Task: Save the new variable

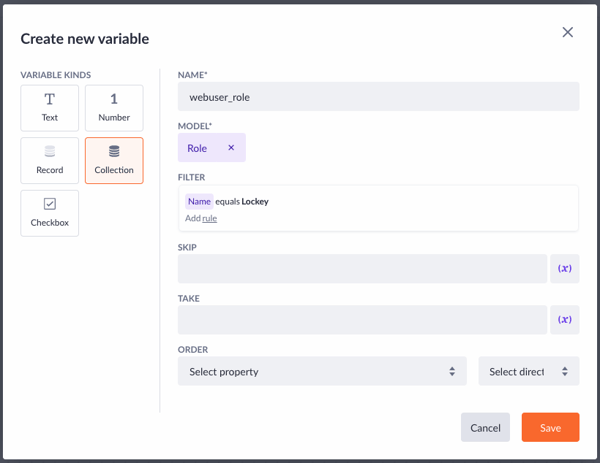Action: click(x=550, y=427)
